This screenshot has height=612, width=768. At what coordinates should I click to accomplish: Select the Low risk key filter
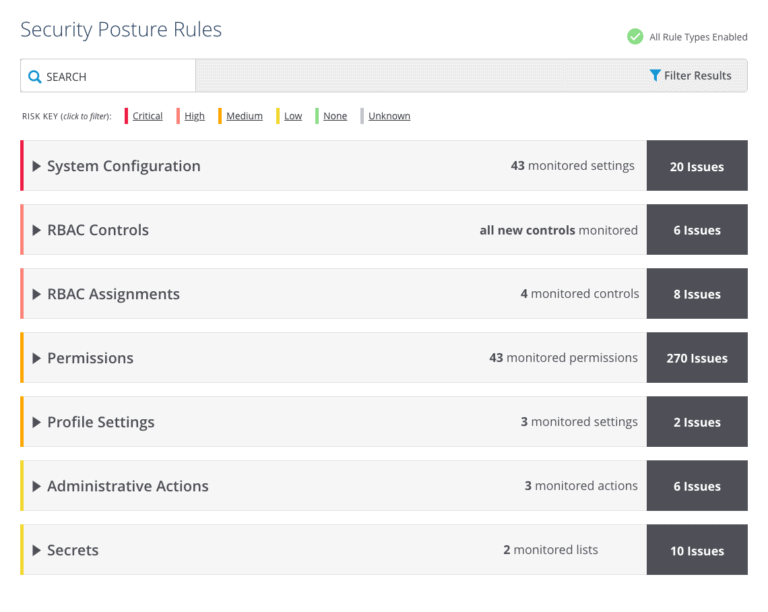293,116
